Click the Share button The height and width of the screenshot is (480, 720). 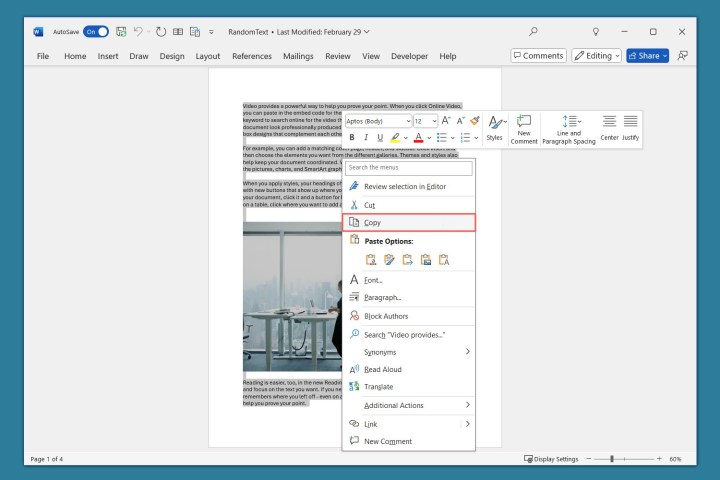point(647,56)
